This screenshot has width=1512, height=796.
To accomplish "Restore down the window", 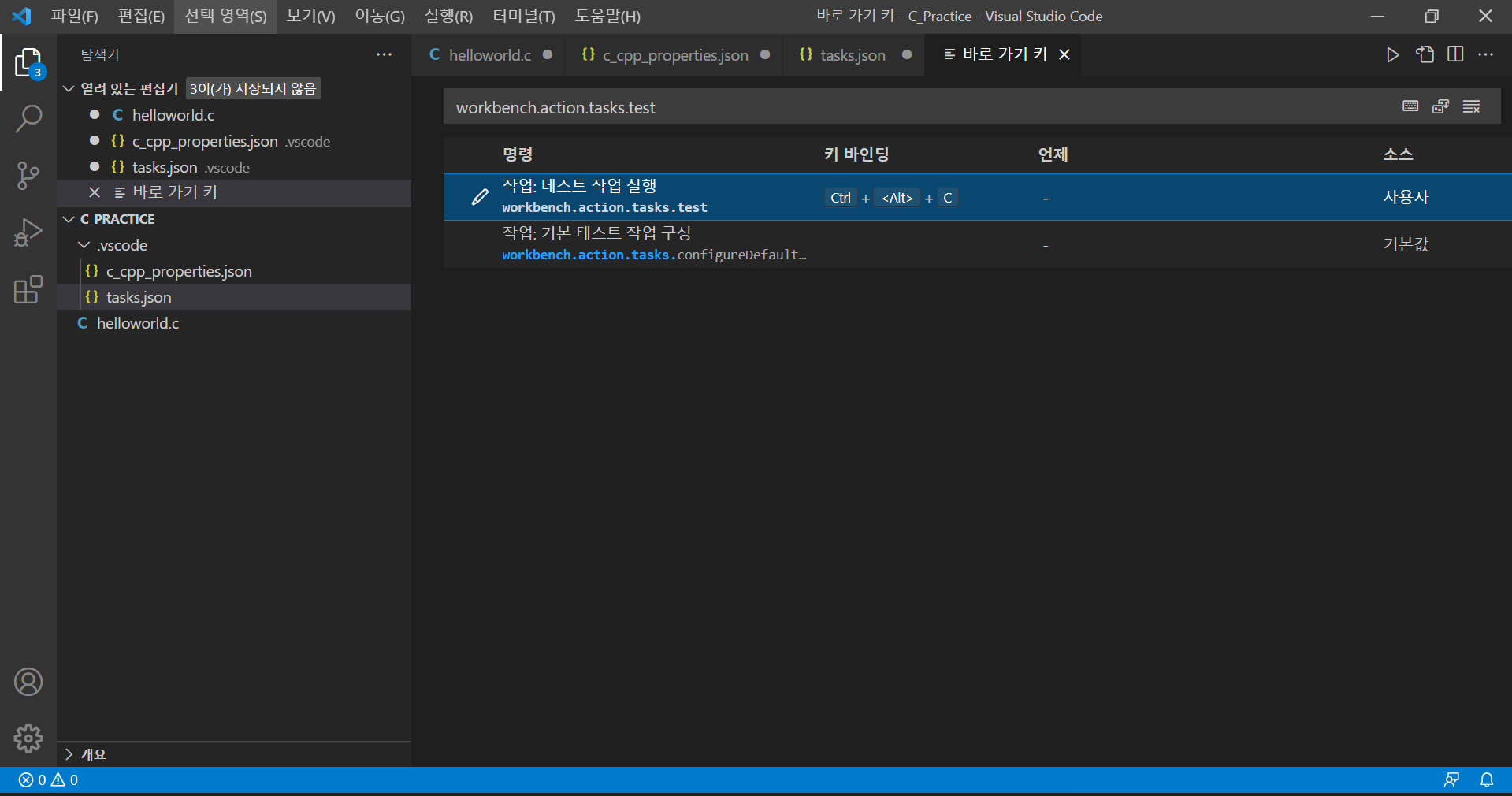I will pos(1432,16).
